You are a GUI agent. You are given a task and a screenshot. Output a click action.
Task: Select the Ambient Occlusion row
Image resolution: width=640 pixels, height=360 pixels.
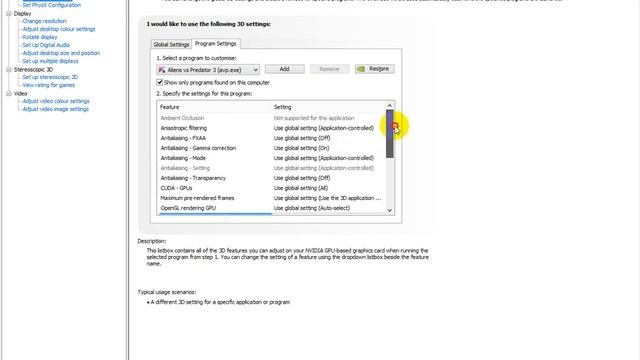coord(271,118)
